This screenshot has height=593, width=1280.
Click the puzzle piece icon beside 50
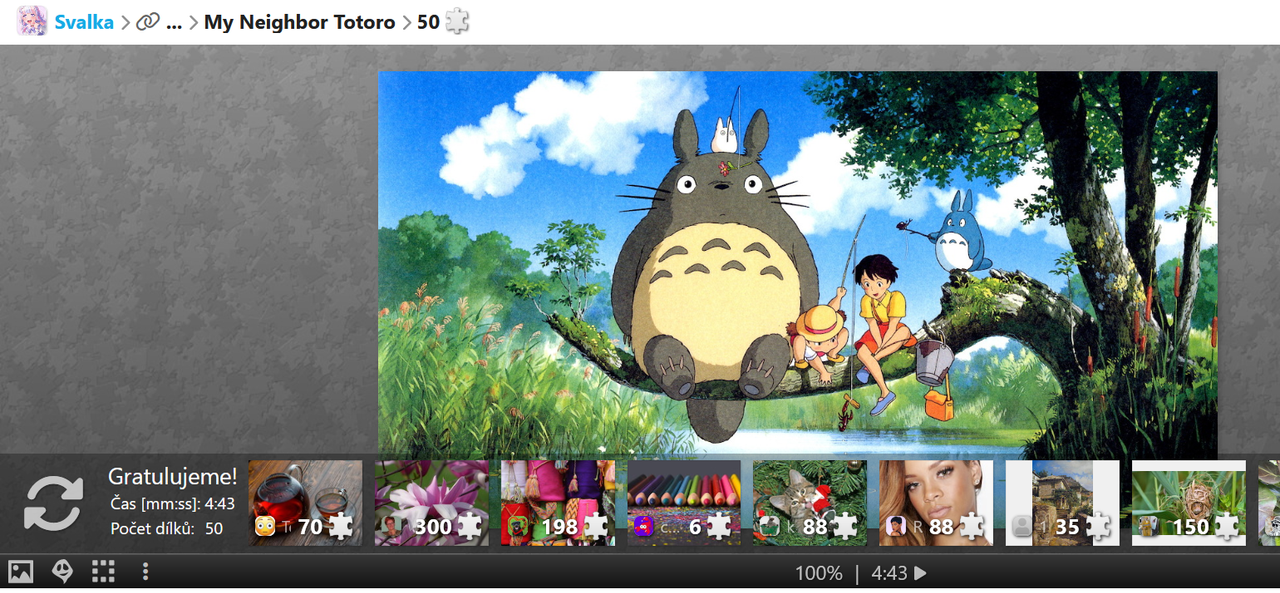click(x=457, y=21)
